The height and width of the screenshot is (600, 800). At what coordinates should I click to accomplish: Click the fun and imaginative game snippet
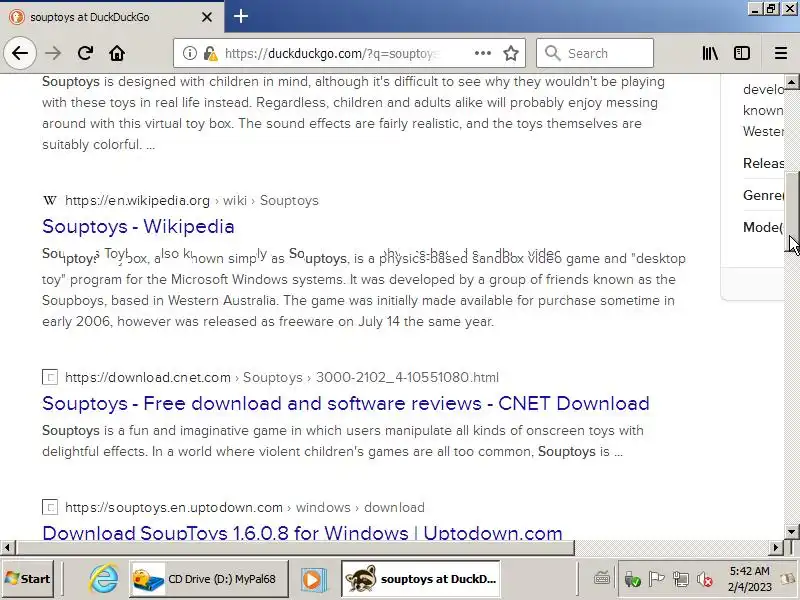tap(343, 441)
